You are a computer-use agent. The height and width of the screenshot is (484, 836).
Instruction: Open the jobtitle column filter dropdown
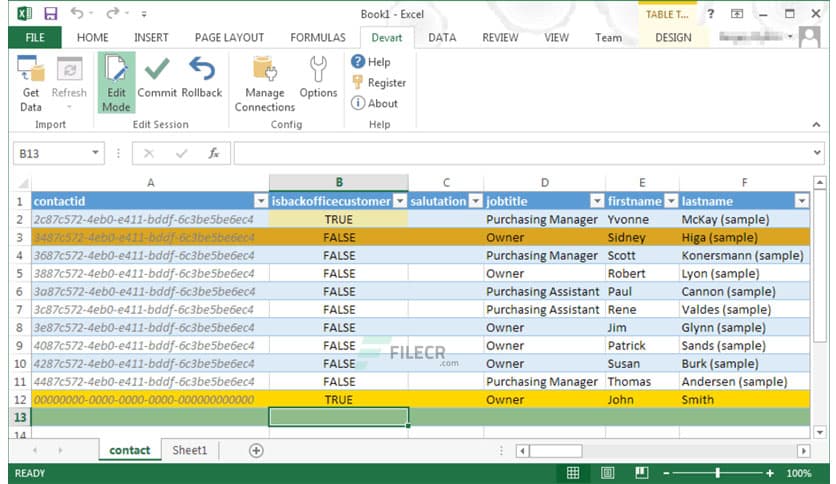[x=597, y=201]
